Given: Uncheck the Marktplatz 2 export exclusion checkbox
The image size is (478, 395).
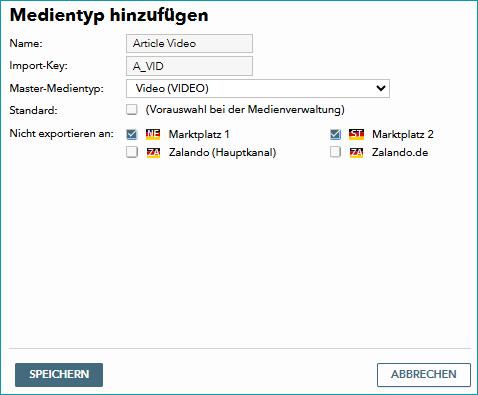Looking at the screenshot, I should click(x=335, y=134).
